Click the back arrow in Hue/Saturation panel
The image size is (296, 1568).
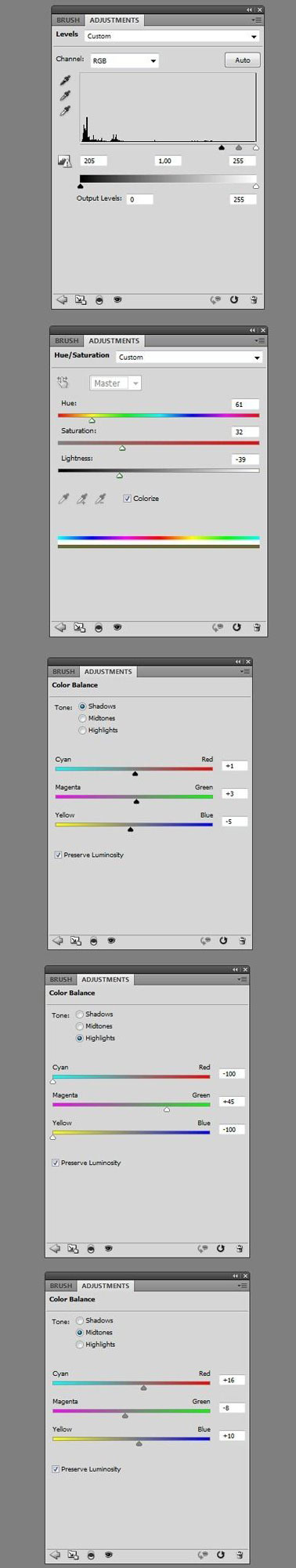(x=61, y=627)
